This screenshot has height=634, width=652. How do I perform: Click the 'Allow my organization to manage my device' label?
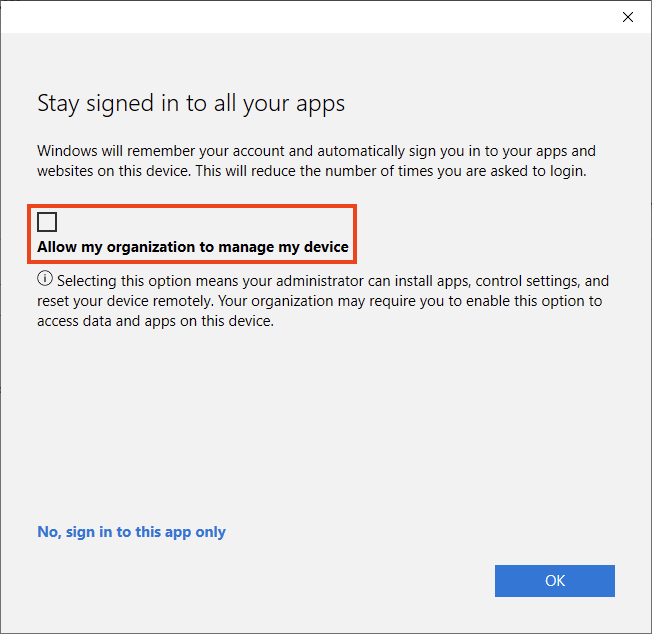coord(193,246)
